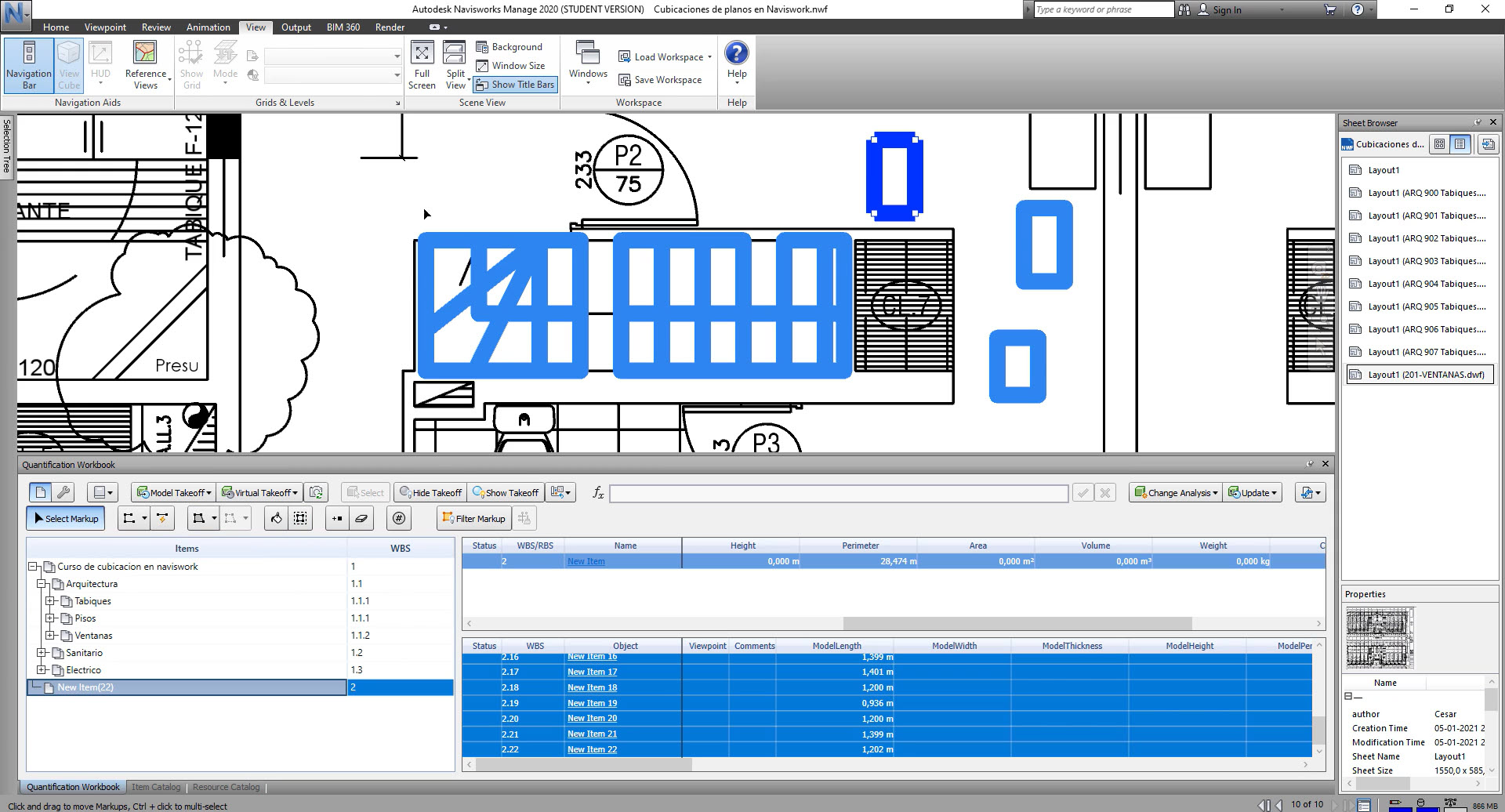Open the New Item 18 link

(x=592, y=687)
